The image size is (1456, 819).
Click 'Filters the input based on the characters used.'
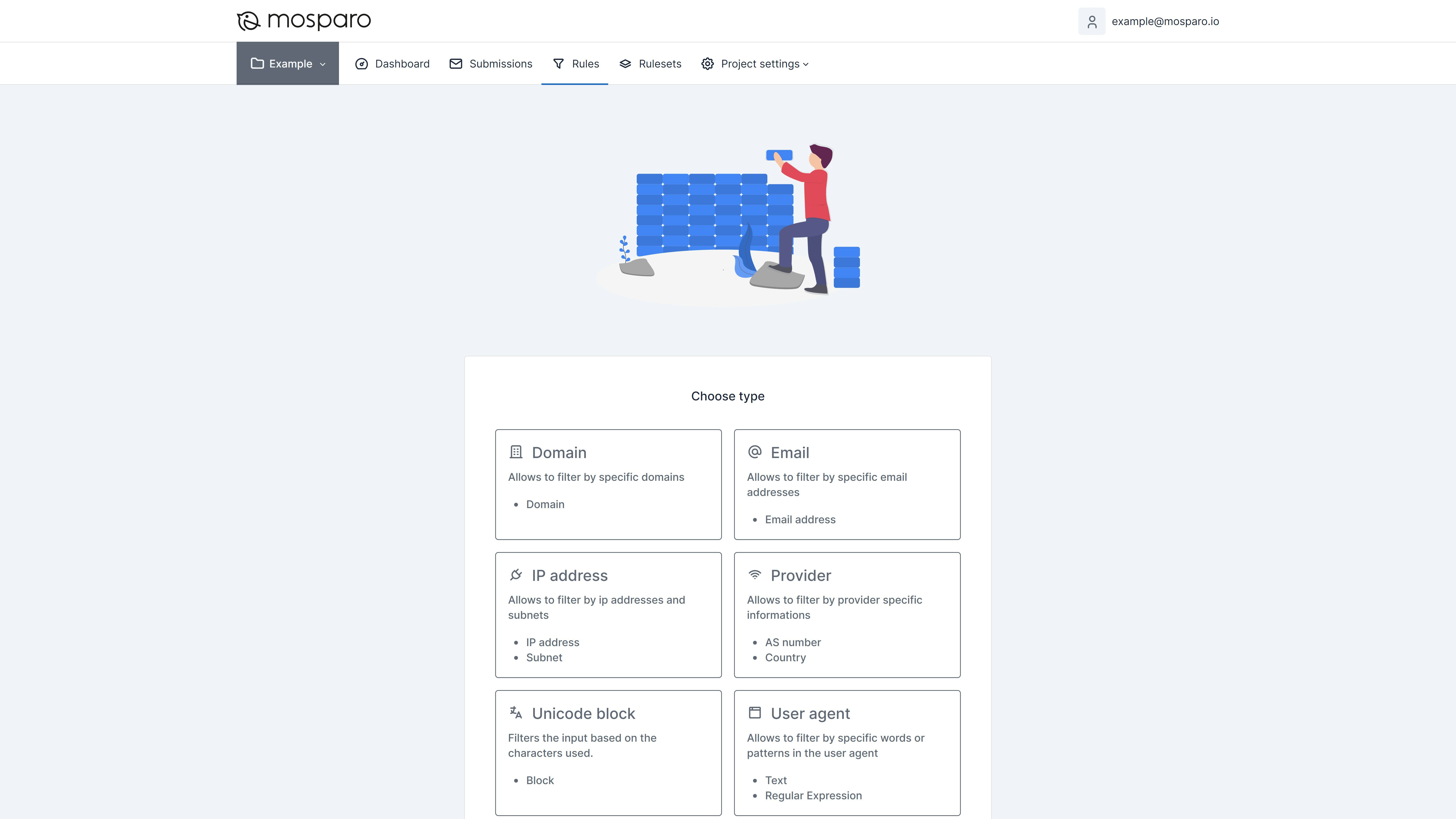click(582, 745)
